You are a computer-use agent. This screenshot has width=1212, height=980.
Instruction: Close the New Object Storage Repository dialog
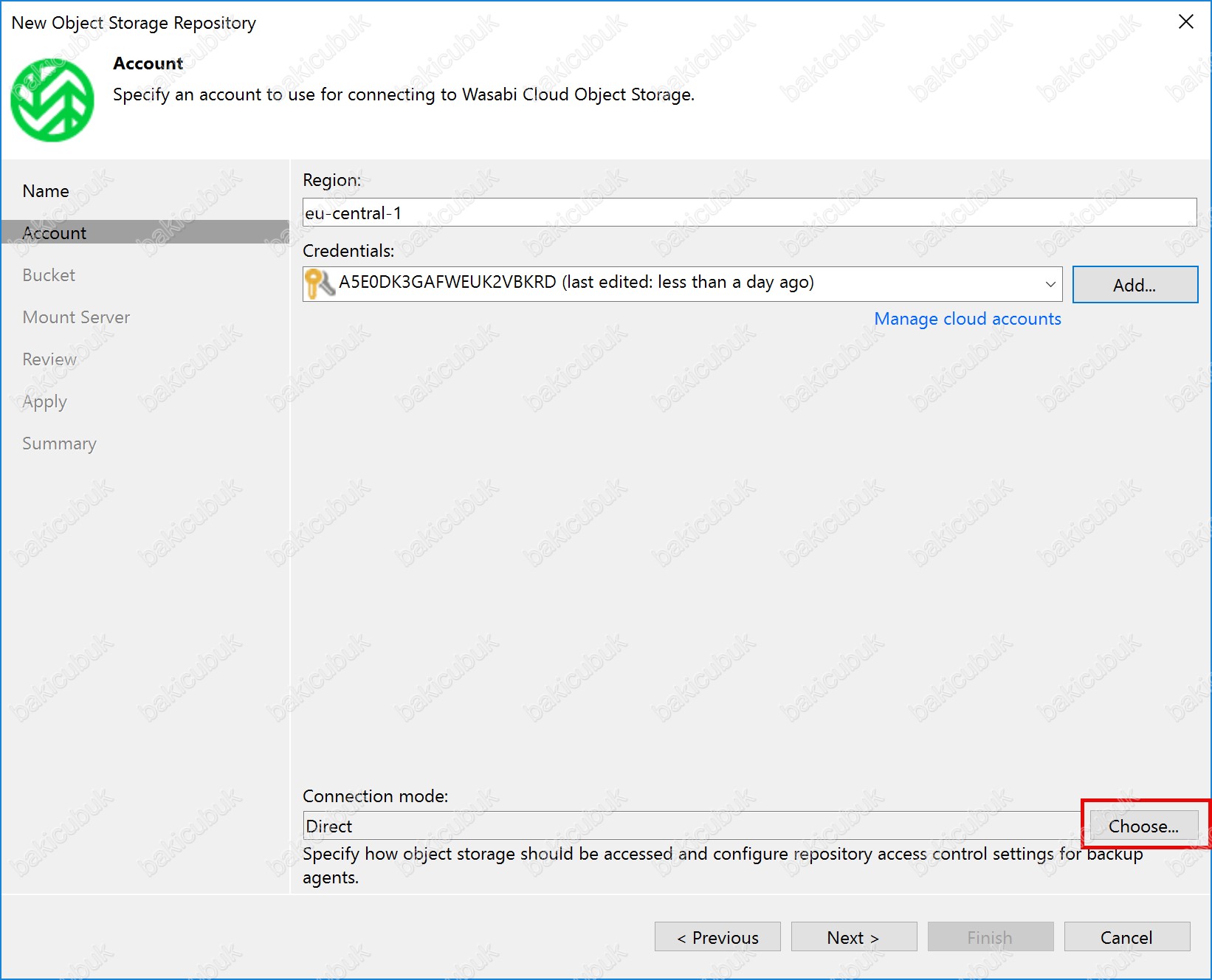pyautogui.click(x=1185, y=22)
